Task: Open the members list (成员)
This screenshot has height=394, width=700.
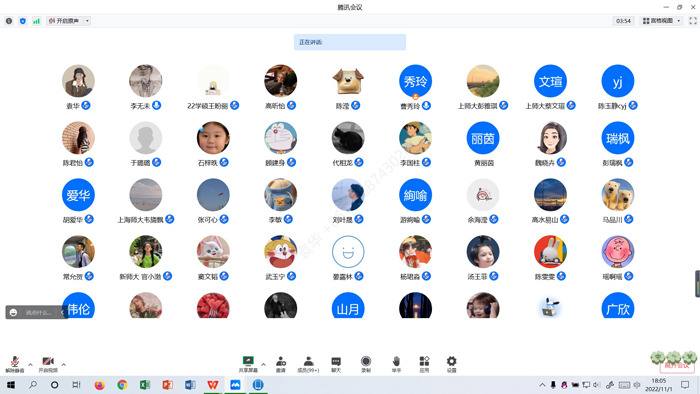Action: point(308,364)
